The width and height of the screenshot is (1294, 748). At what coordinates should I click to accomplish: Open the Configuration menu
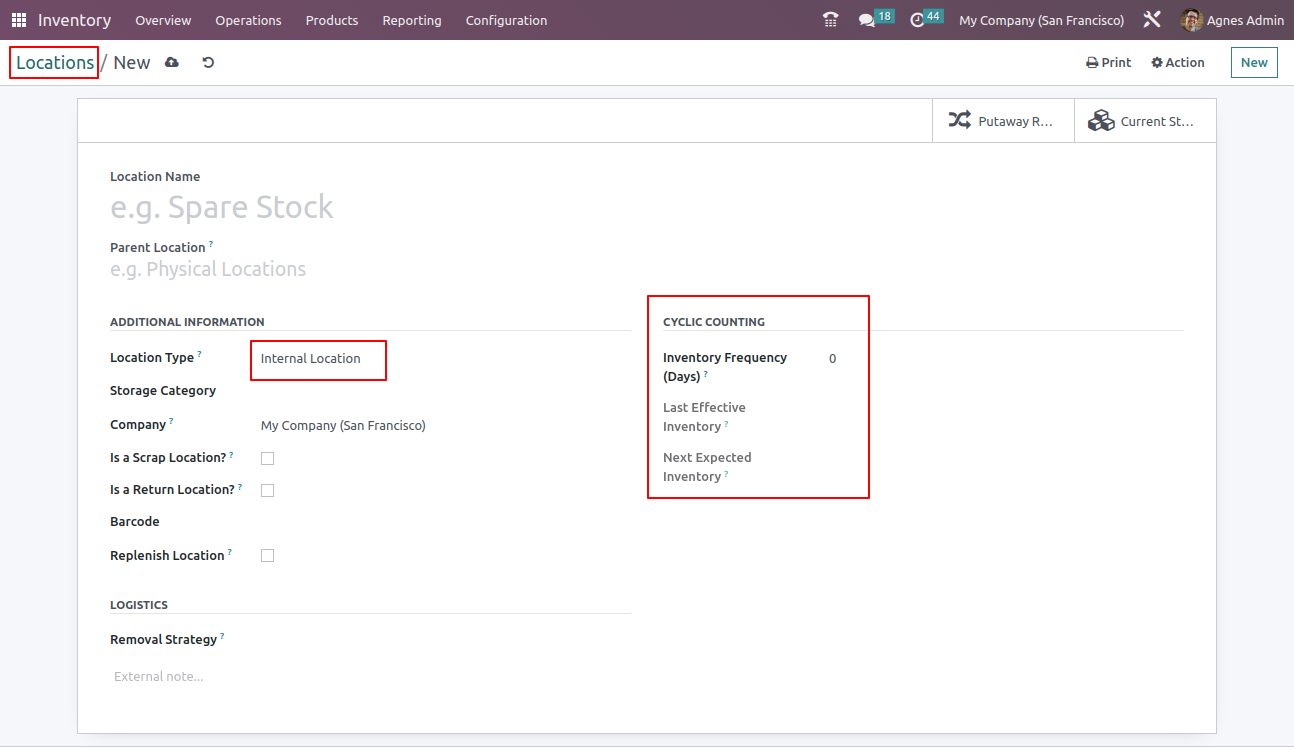[506, 20]
